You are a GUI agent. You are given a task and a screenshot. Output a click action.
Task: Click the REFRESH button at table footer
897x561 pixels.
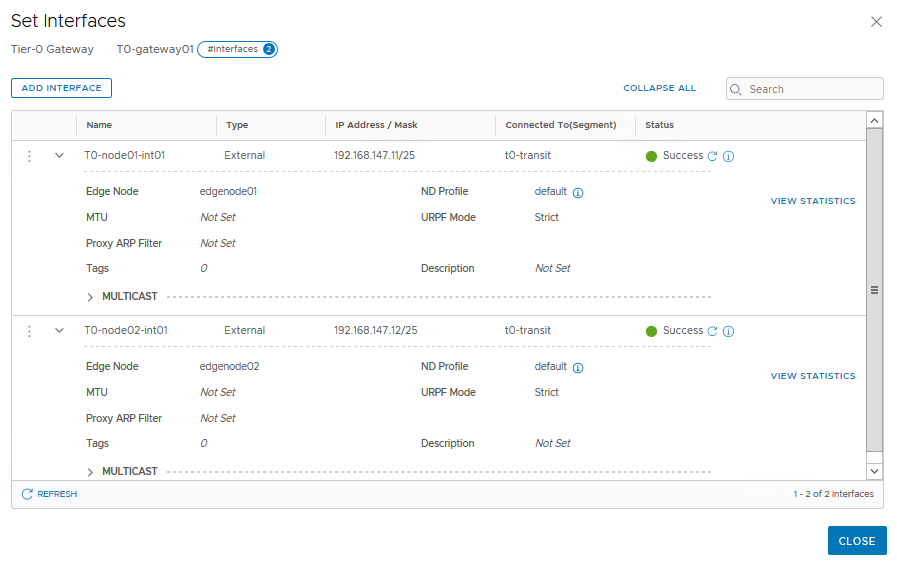click(x=49, y=494)
